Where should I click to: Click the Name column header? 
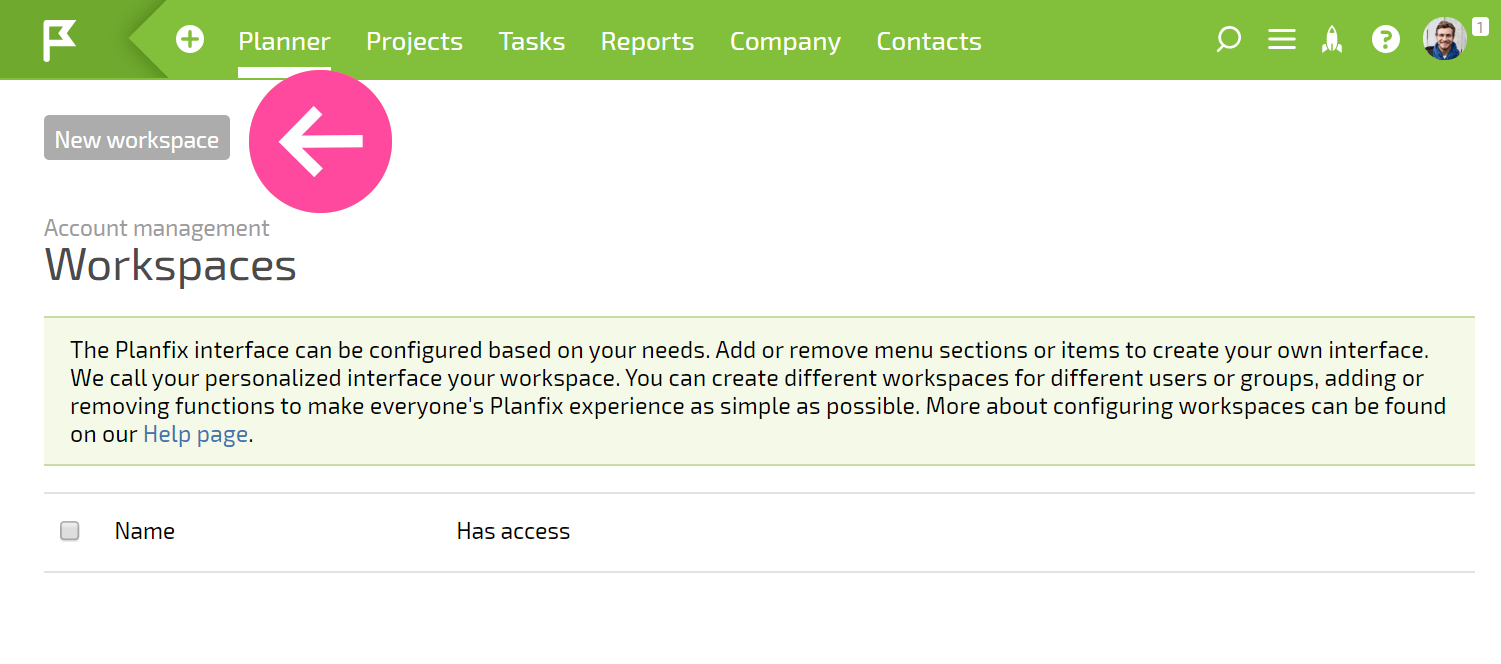[x=145, y=531]
